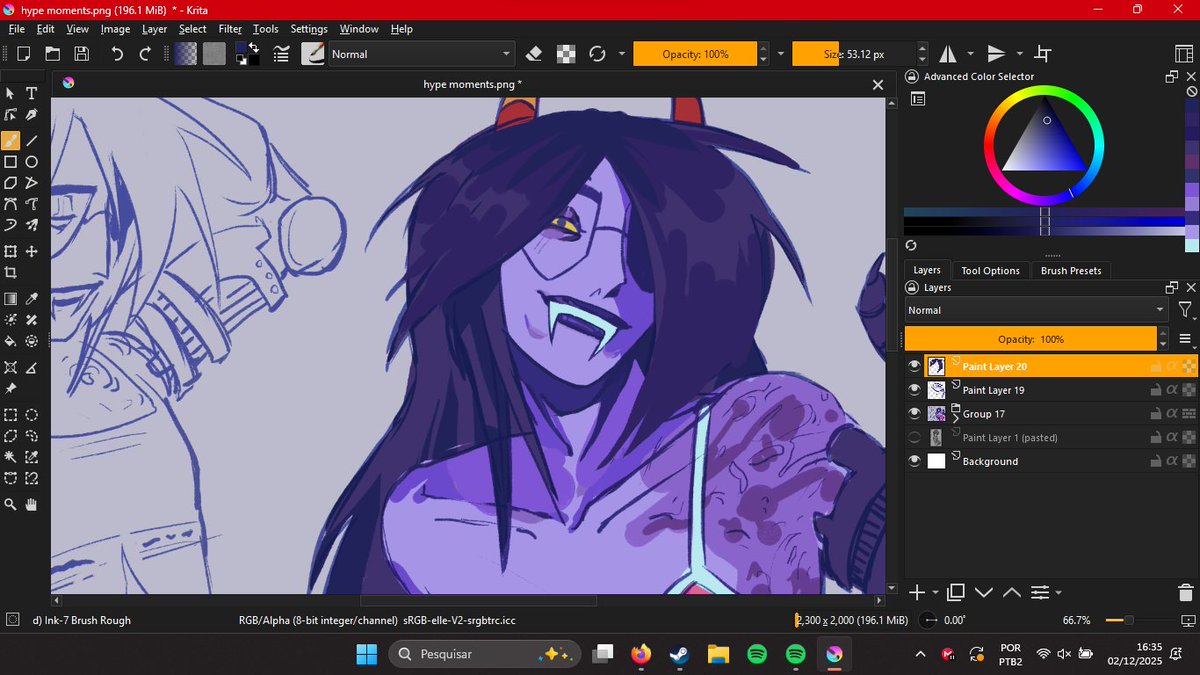This screenshot has width=1200, height=675.
Task: Open layer filter funnel menu
Action: 1185,310
